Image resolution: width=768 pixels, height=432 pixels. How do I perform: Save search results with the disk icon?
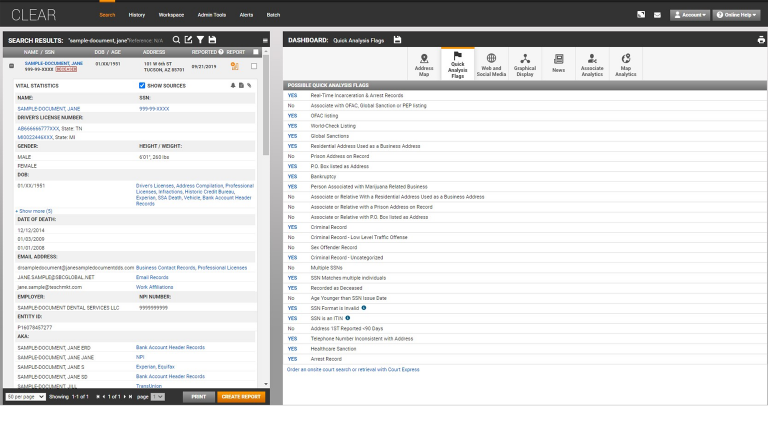pos(211,40)
